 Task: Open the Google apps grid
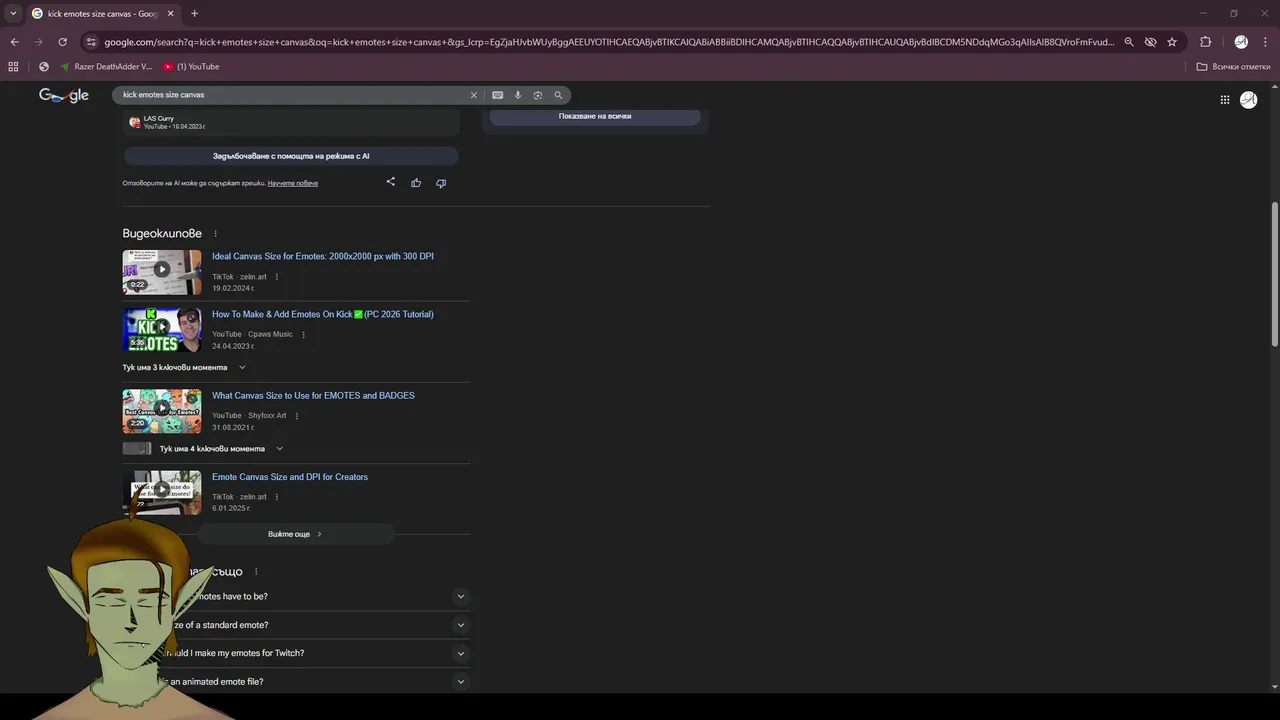[1224, 100]
